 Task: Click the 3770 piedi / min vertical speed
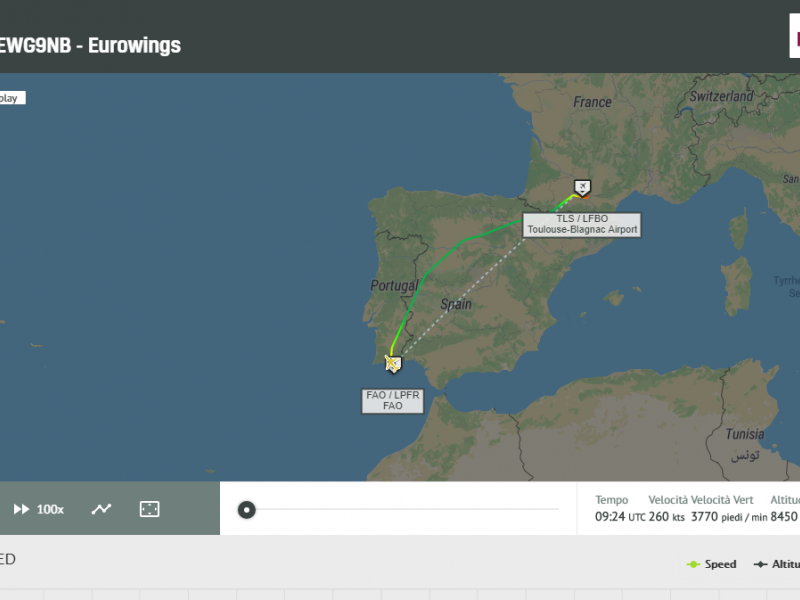731,517
